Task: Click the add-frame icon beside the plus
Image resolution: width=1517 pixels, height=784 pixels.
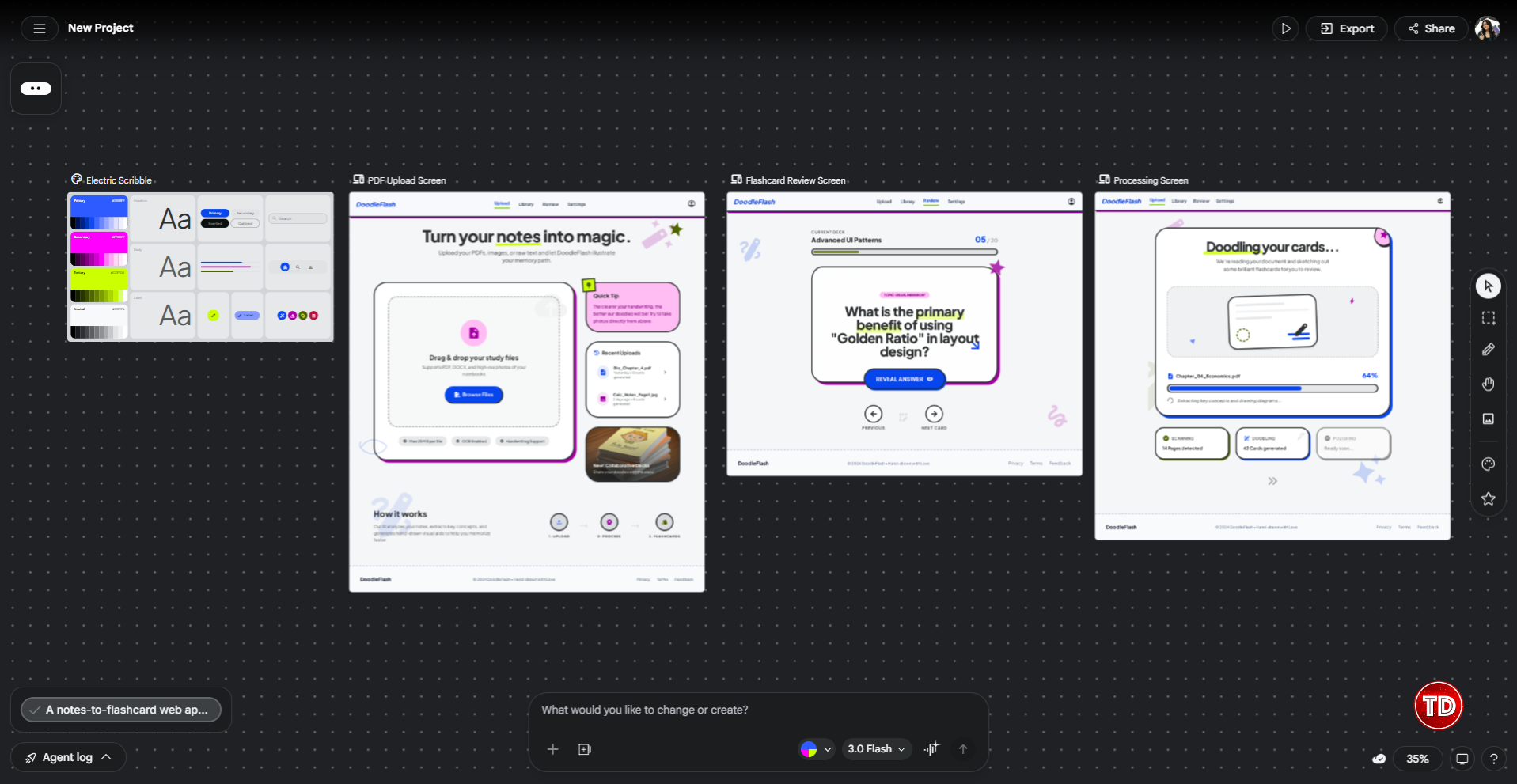Action: [584, 749]
